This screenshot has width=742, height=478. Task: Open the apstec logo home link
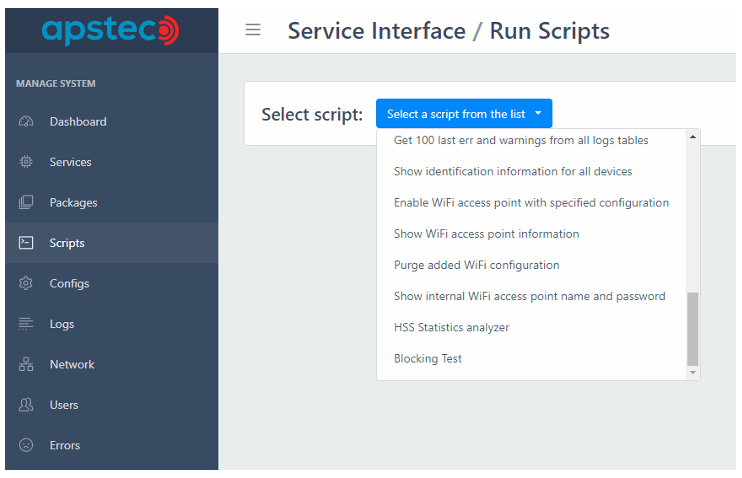click(x=110, y=30)
